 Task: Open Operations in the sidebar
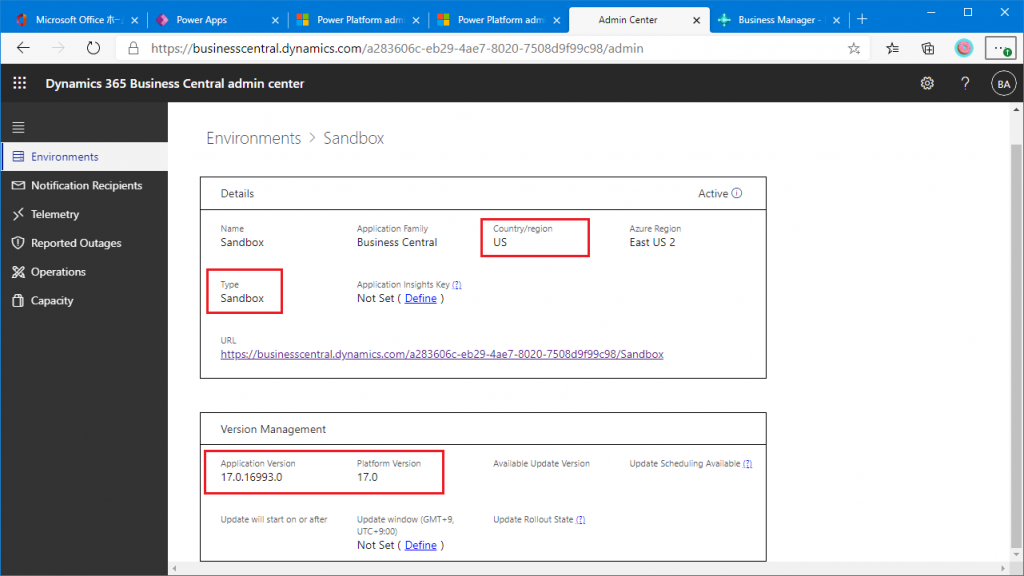click(x=84, y=272)
